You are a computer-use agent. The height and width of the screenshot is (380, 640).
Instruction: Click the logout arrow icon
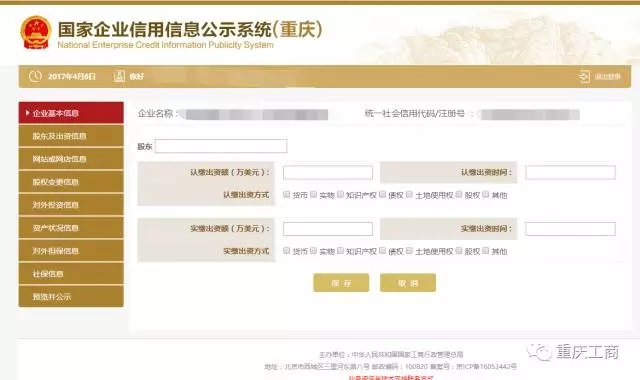click(x=584, y=76)
